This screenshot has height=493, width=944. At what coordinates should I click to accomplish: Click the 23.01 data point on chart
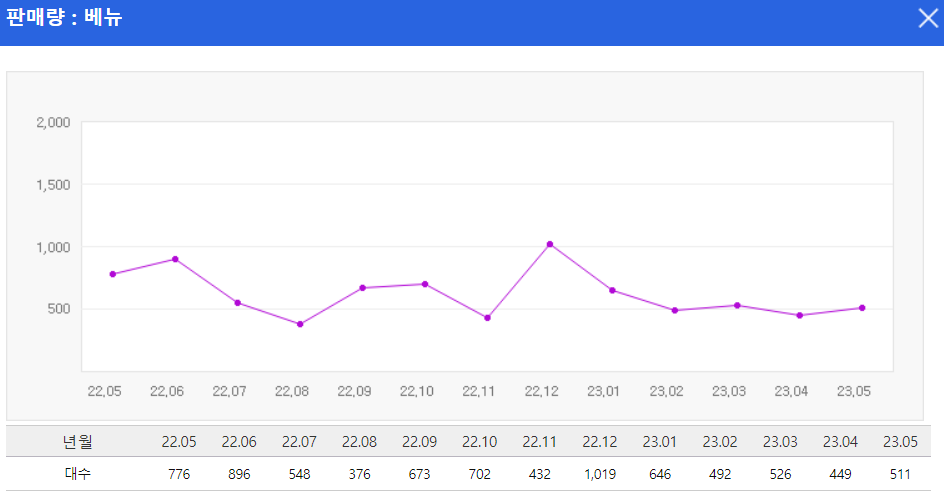[x=612, y=291]
